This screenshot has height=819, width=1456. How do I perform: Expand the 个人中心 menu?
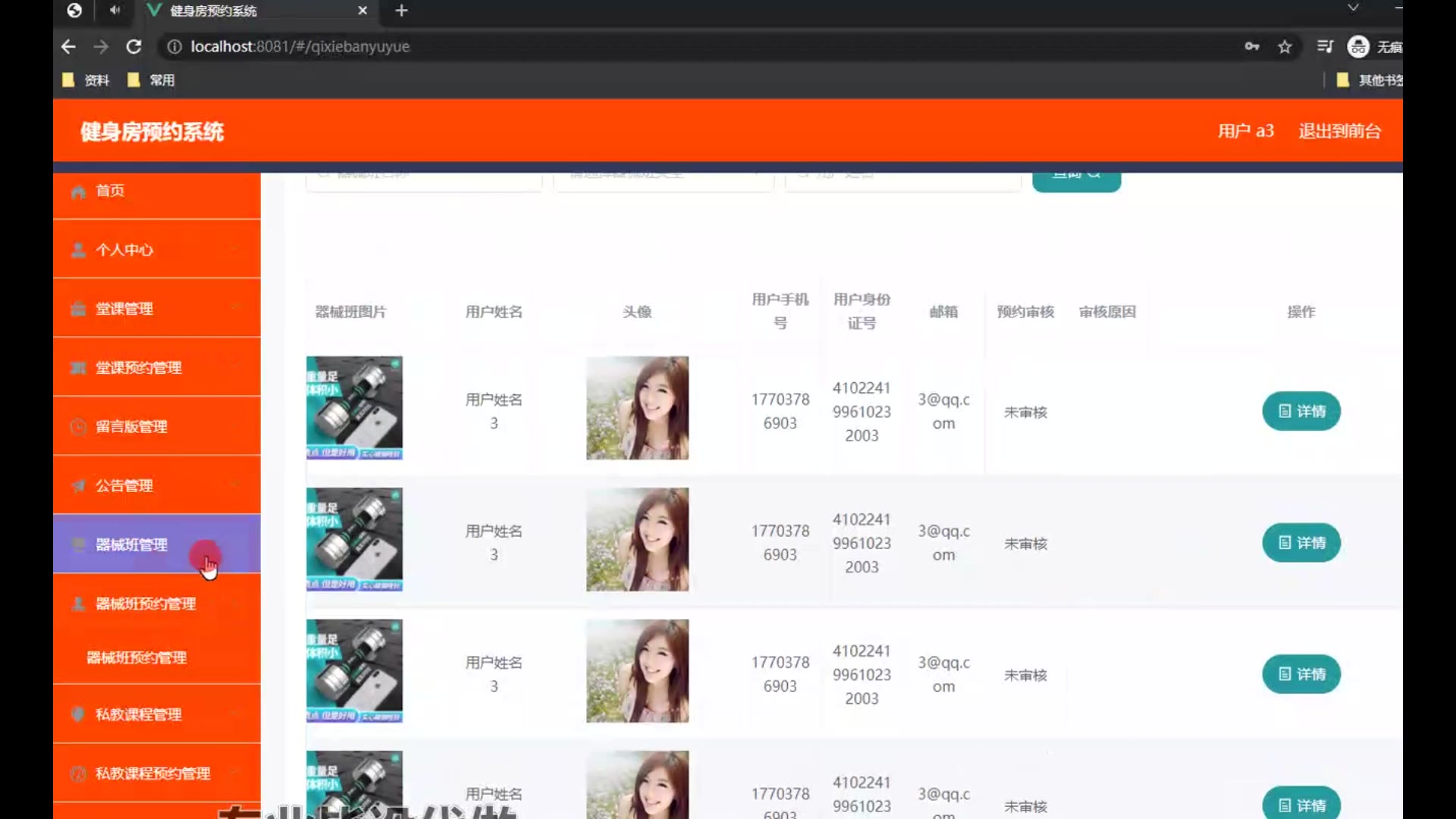pos(157,249)
